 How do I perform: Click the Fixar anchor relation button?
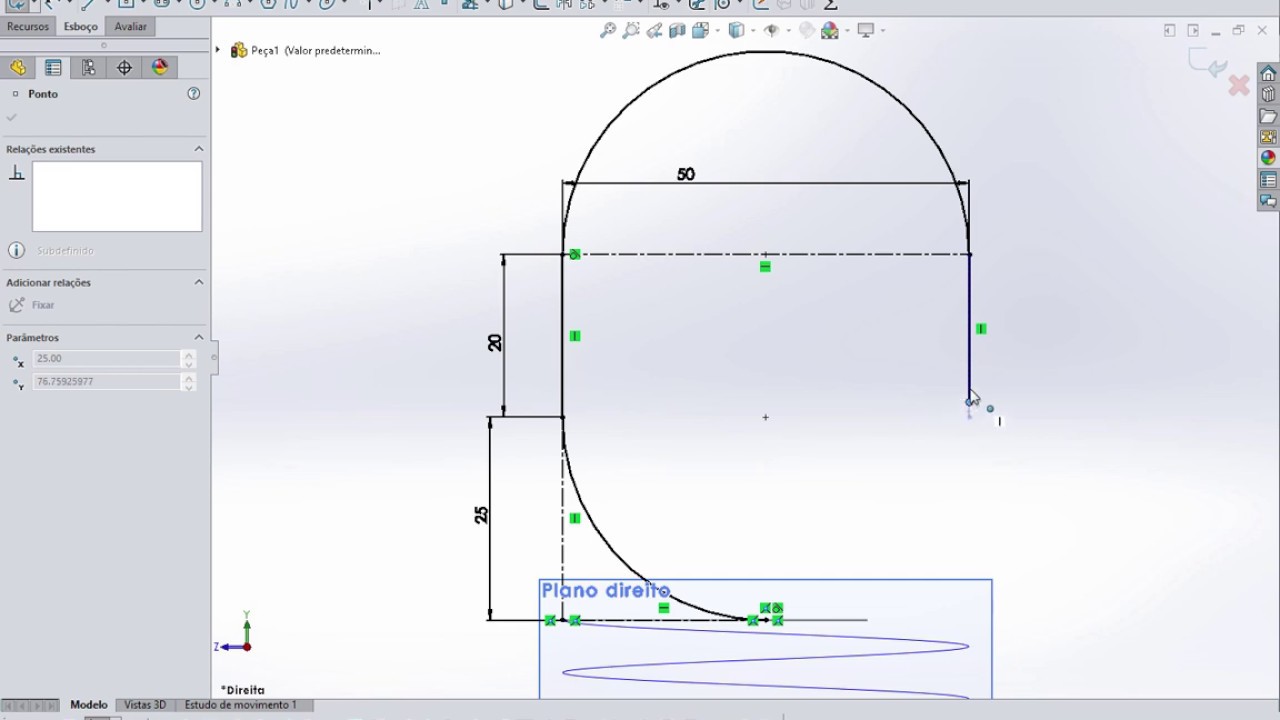tap(31, 305)
